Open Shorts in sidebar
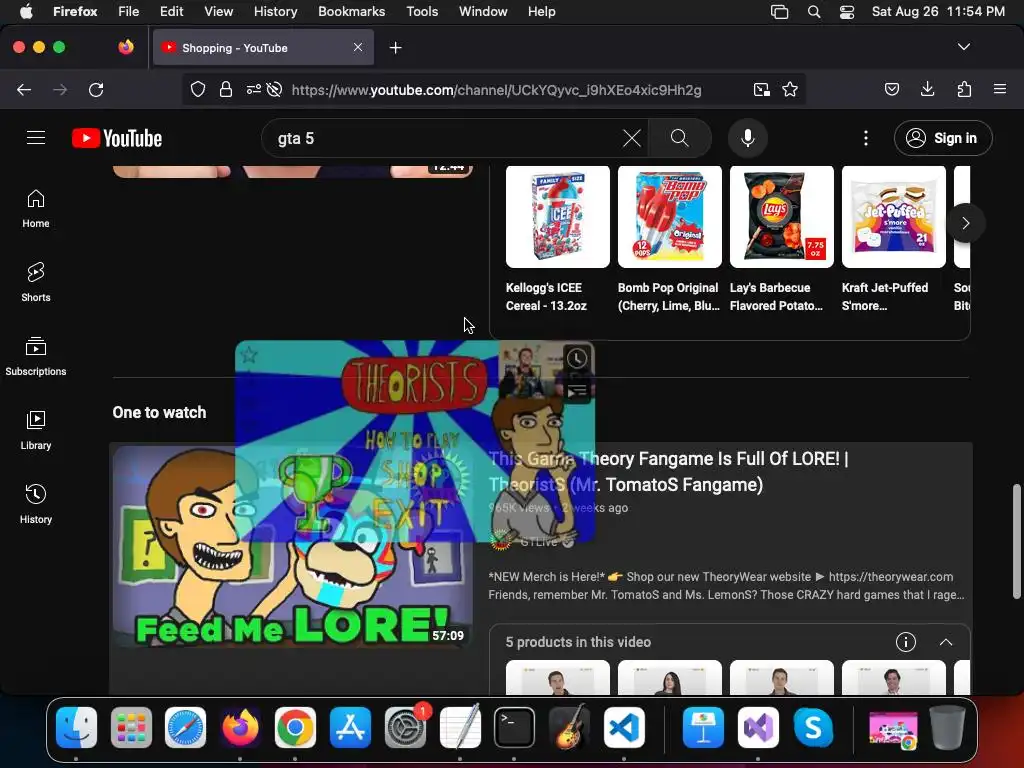This screenshot has height=768, width=1024. tap(36, 283)
